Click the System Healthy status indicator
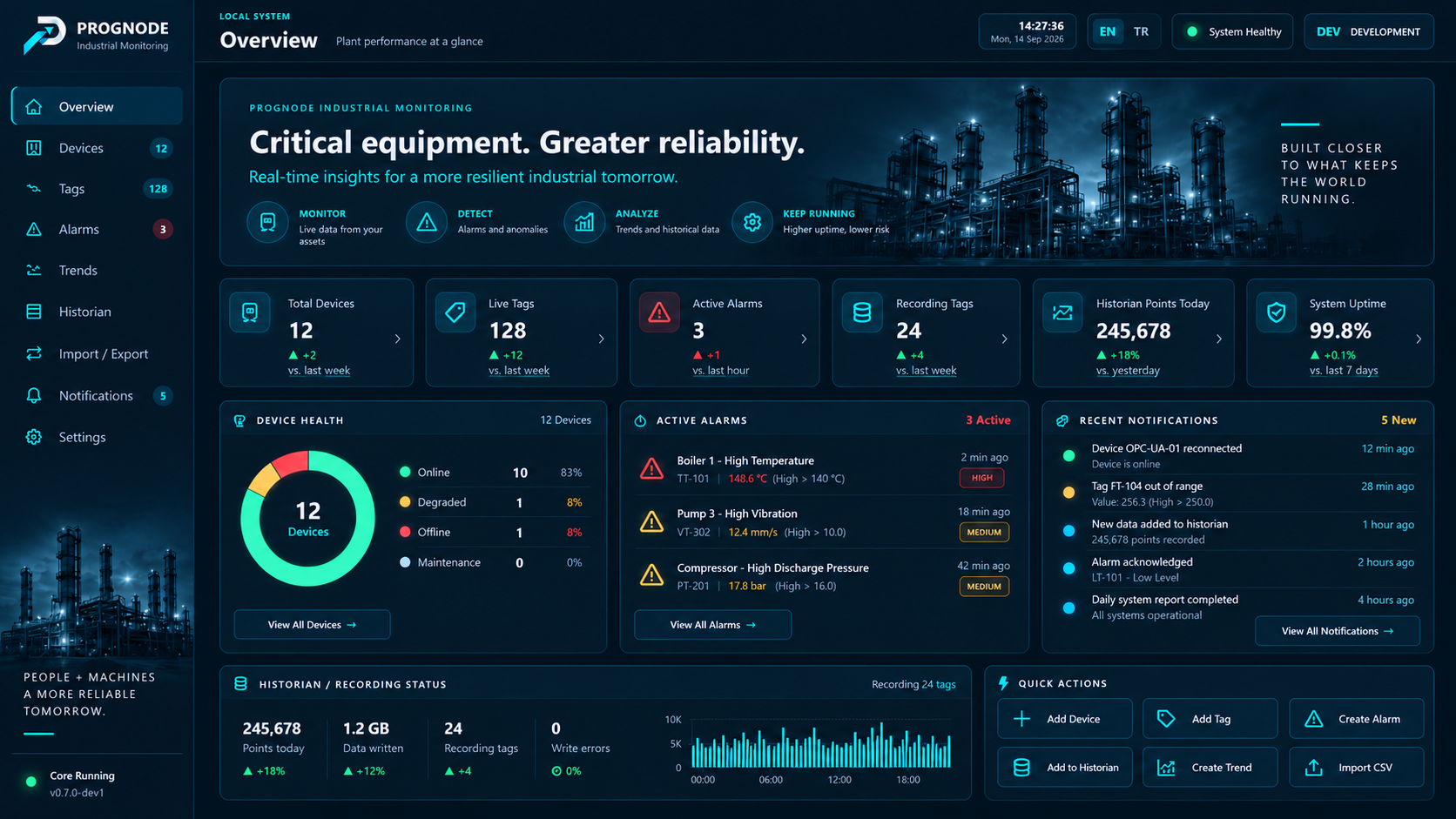This screenshot has width=1456, height=819. 1232,31
